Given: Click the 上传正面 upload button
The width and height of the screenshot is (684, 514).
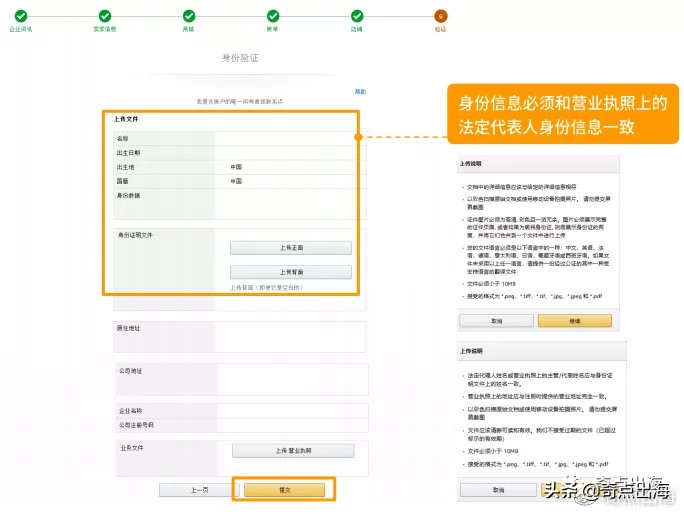Looking at the screenshot, I should click(291, 248).
